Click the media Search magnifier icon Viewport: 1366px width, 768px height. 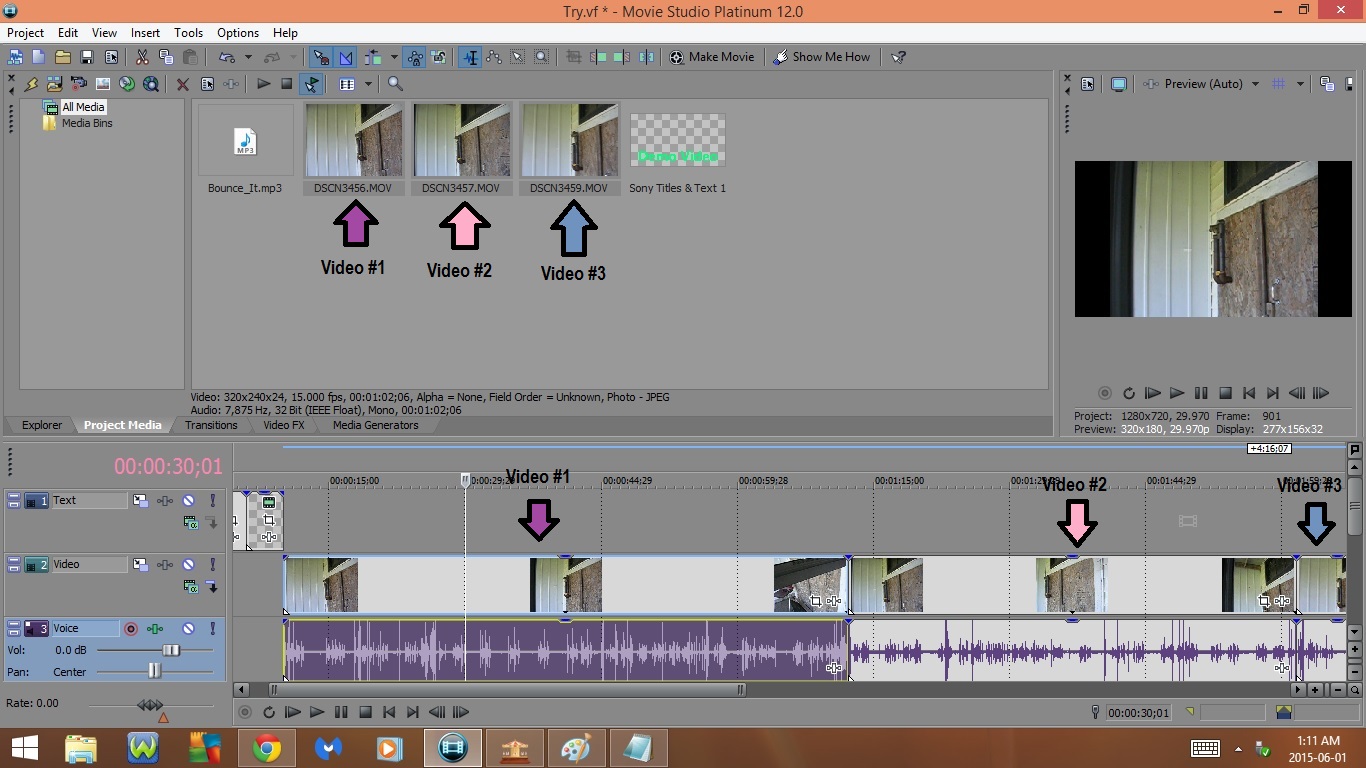395,84
